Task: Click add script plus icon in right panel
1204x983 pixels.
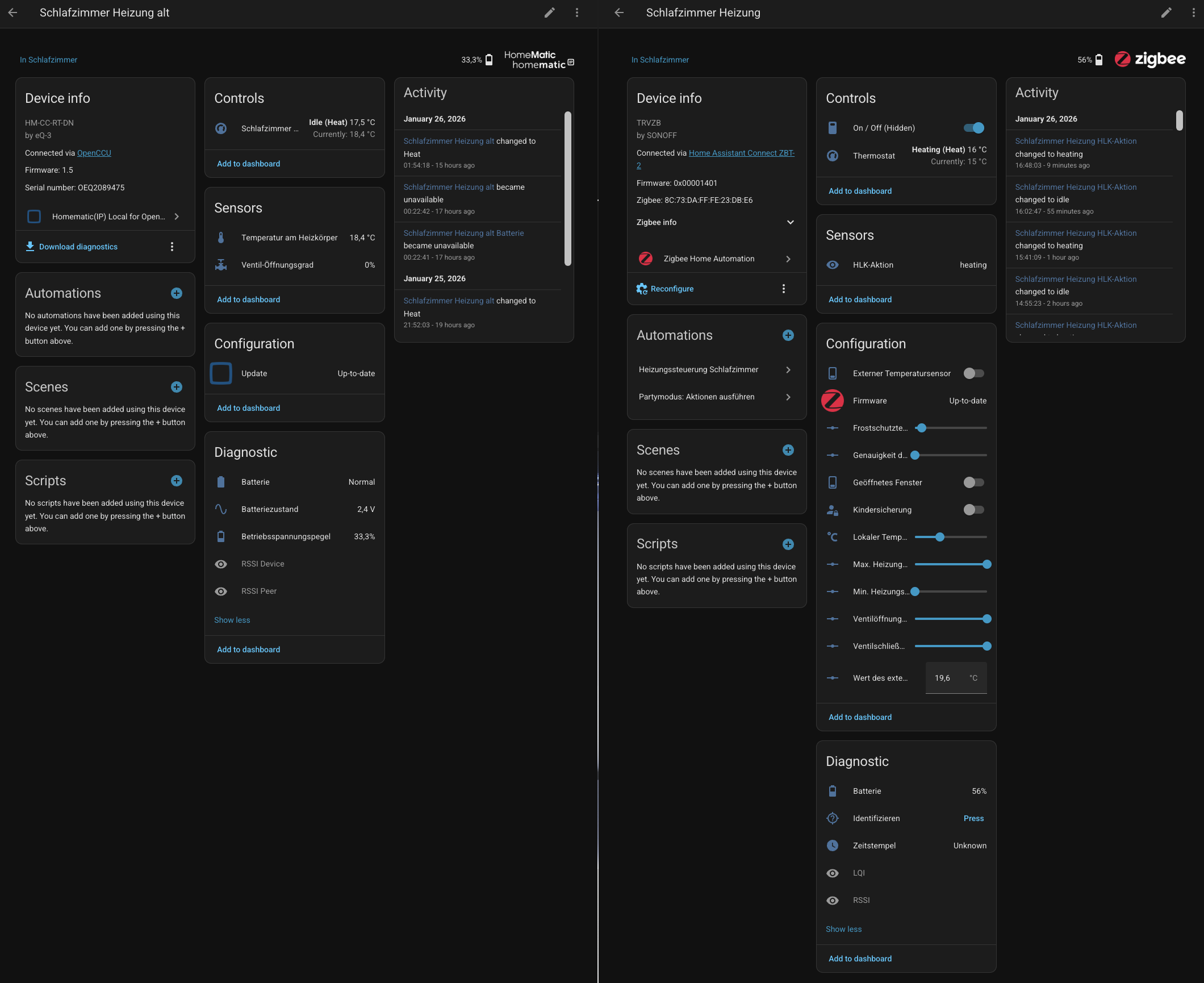Action: pos(788,544)
